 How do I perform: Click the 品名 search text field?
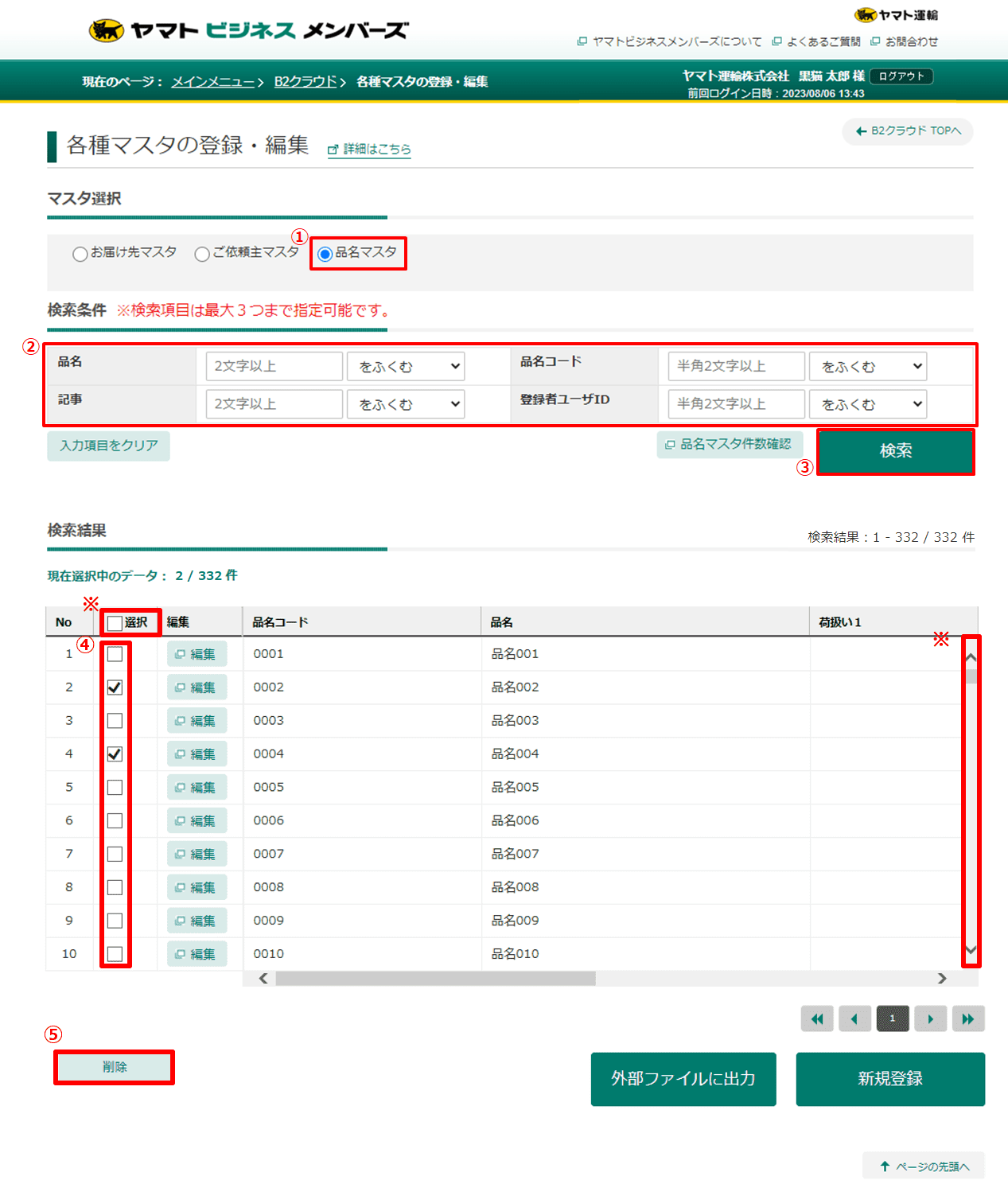[274, 367]
